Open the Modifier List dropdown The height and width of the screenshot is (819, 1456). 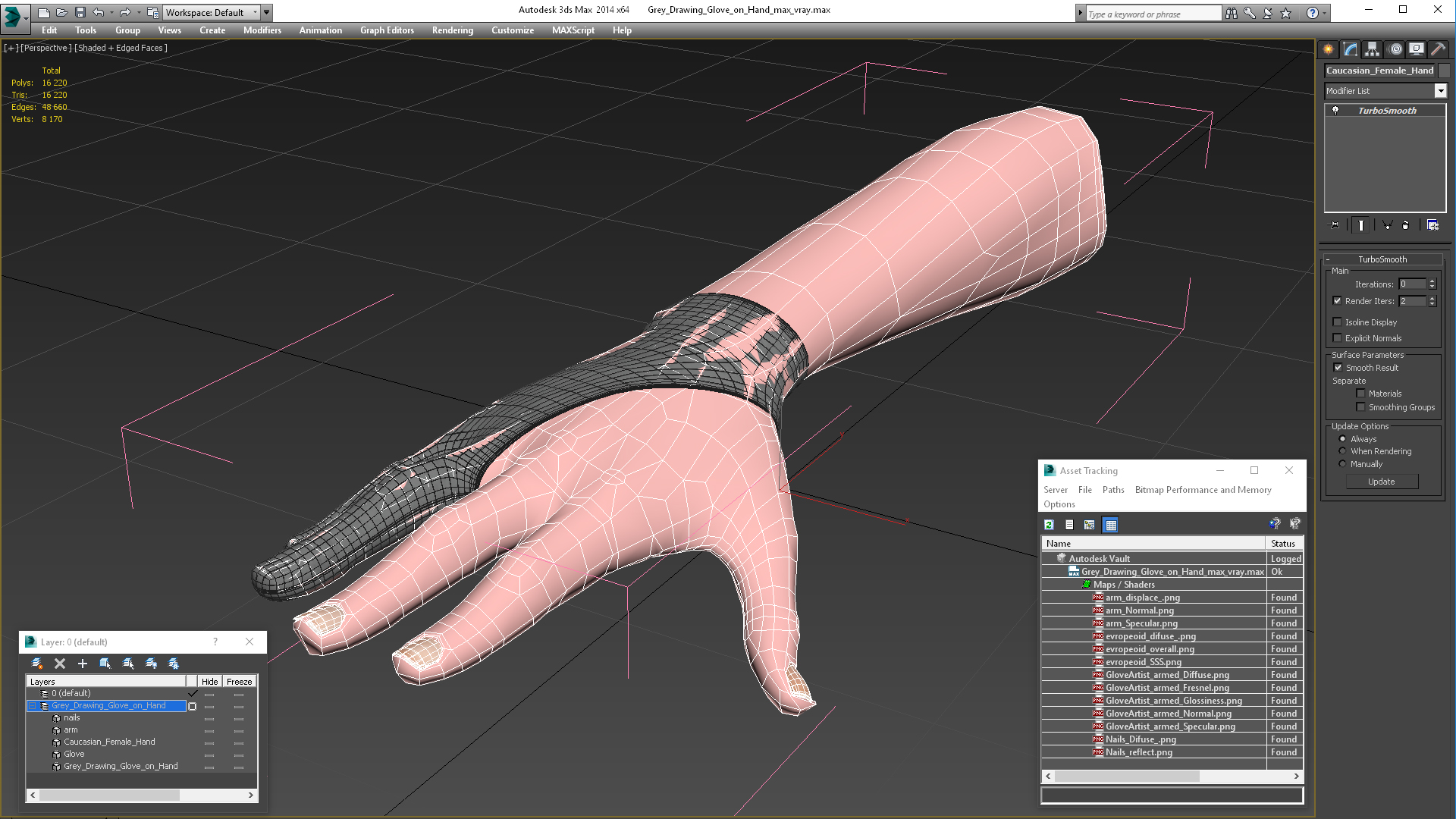[1440, 91]
